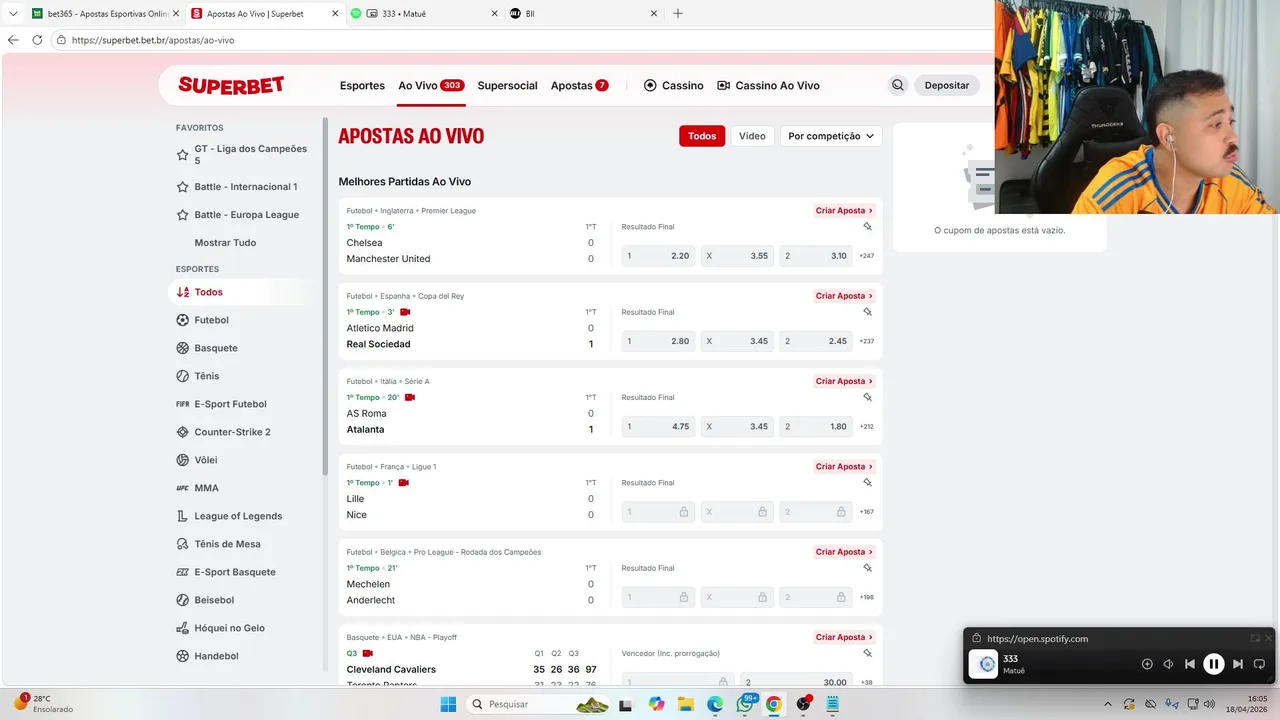Show hidden system tray icons
Image resolution: width=1280 pixels, height=720 pixels.
click(x=1107, y=704)
